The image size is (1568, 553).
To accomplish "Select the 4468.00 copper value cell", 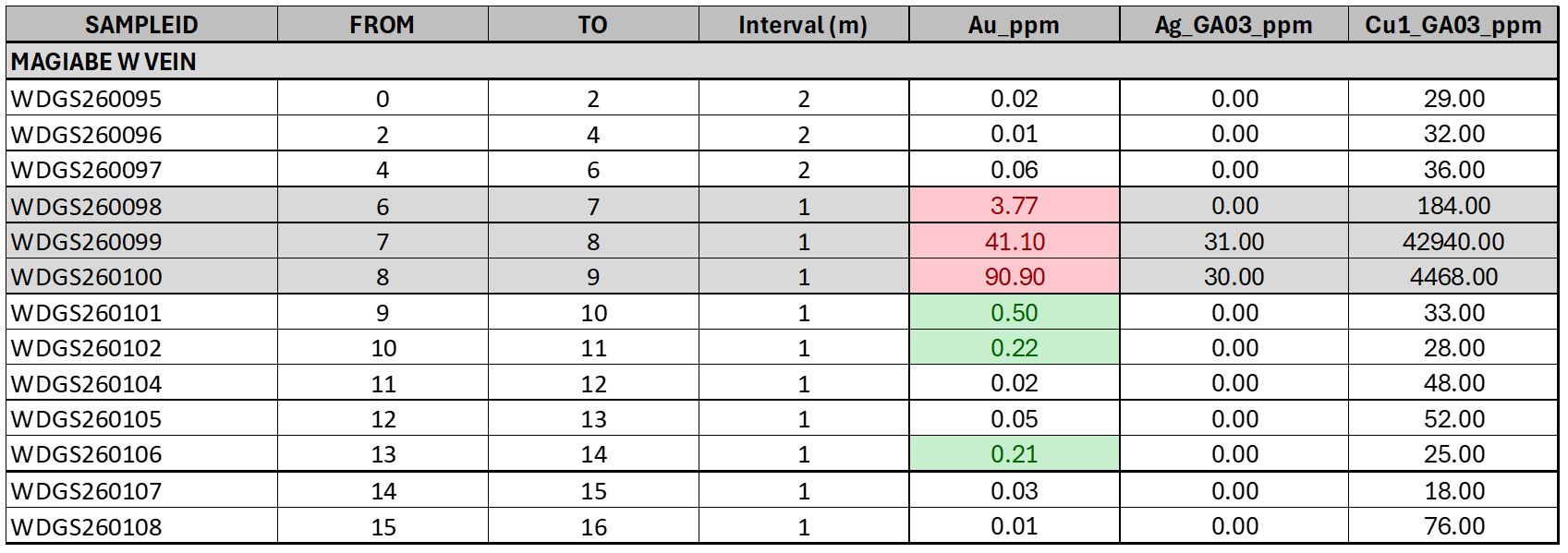I will [x=1453, y=277].
